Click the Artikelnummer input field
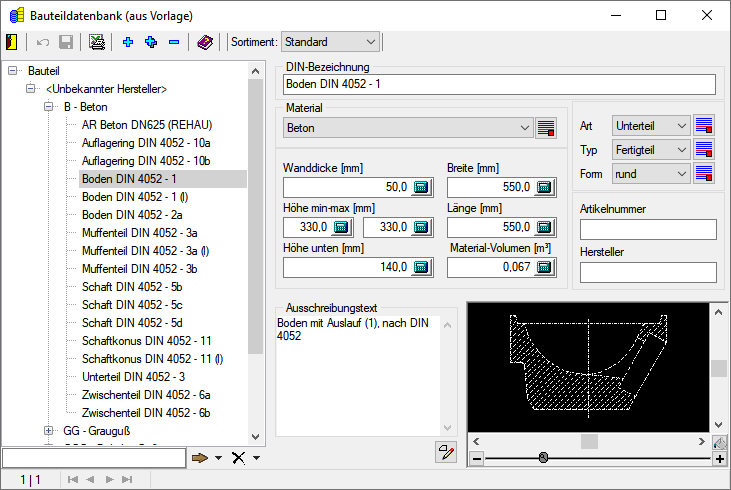The height and width of the screenshot is (490, 731). pyautogui.click(x=648, y=230)
